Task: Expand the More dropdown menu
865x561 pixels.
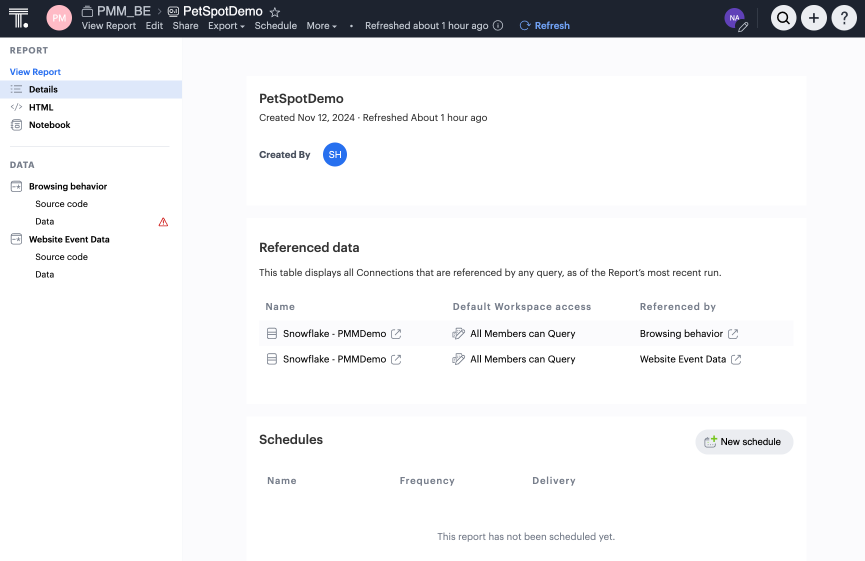Action: click(321, 26)
